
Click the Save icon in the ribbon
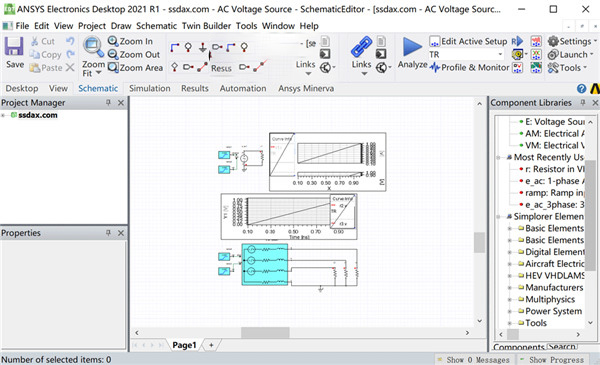[14, 47]
